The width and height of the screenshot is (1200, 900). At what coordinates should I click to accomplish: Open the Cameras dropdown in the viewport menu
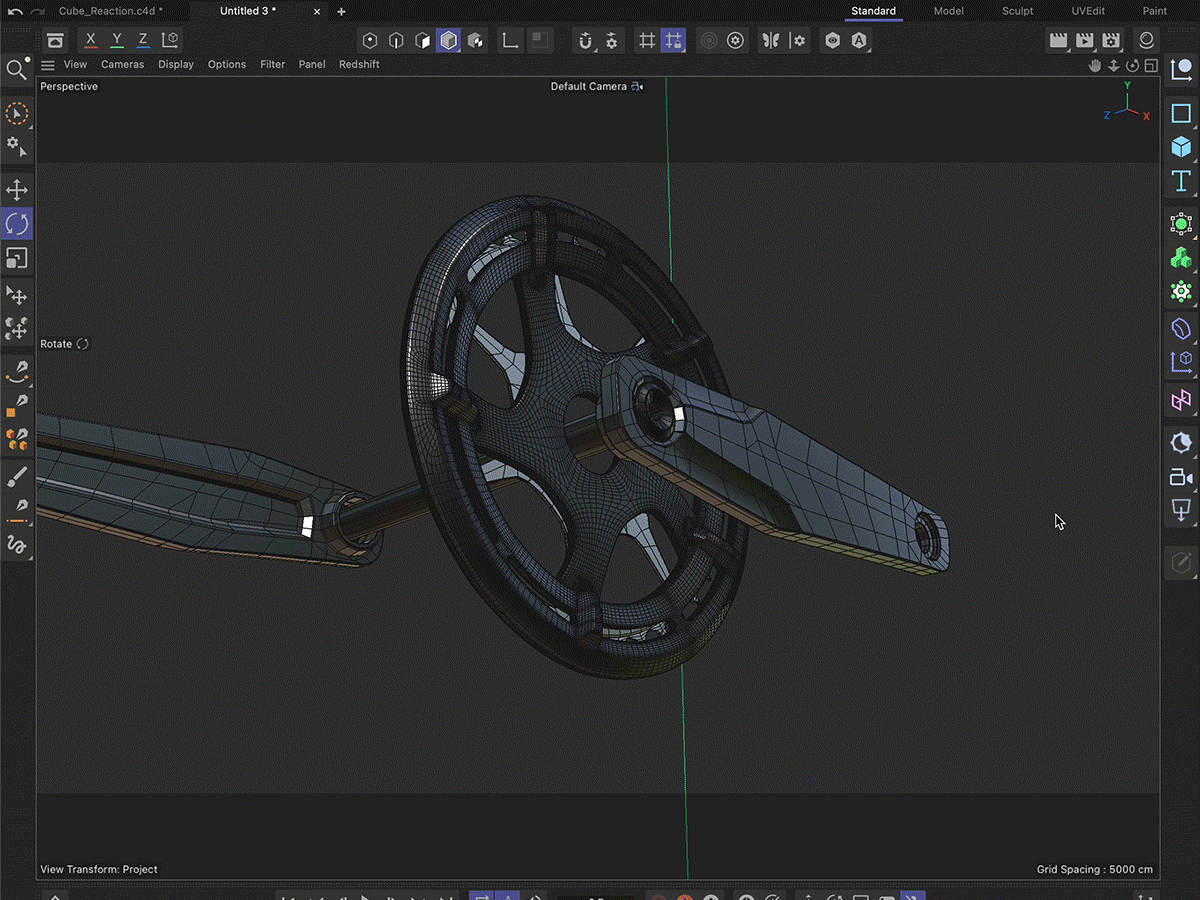coord(122,64)
